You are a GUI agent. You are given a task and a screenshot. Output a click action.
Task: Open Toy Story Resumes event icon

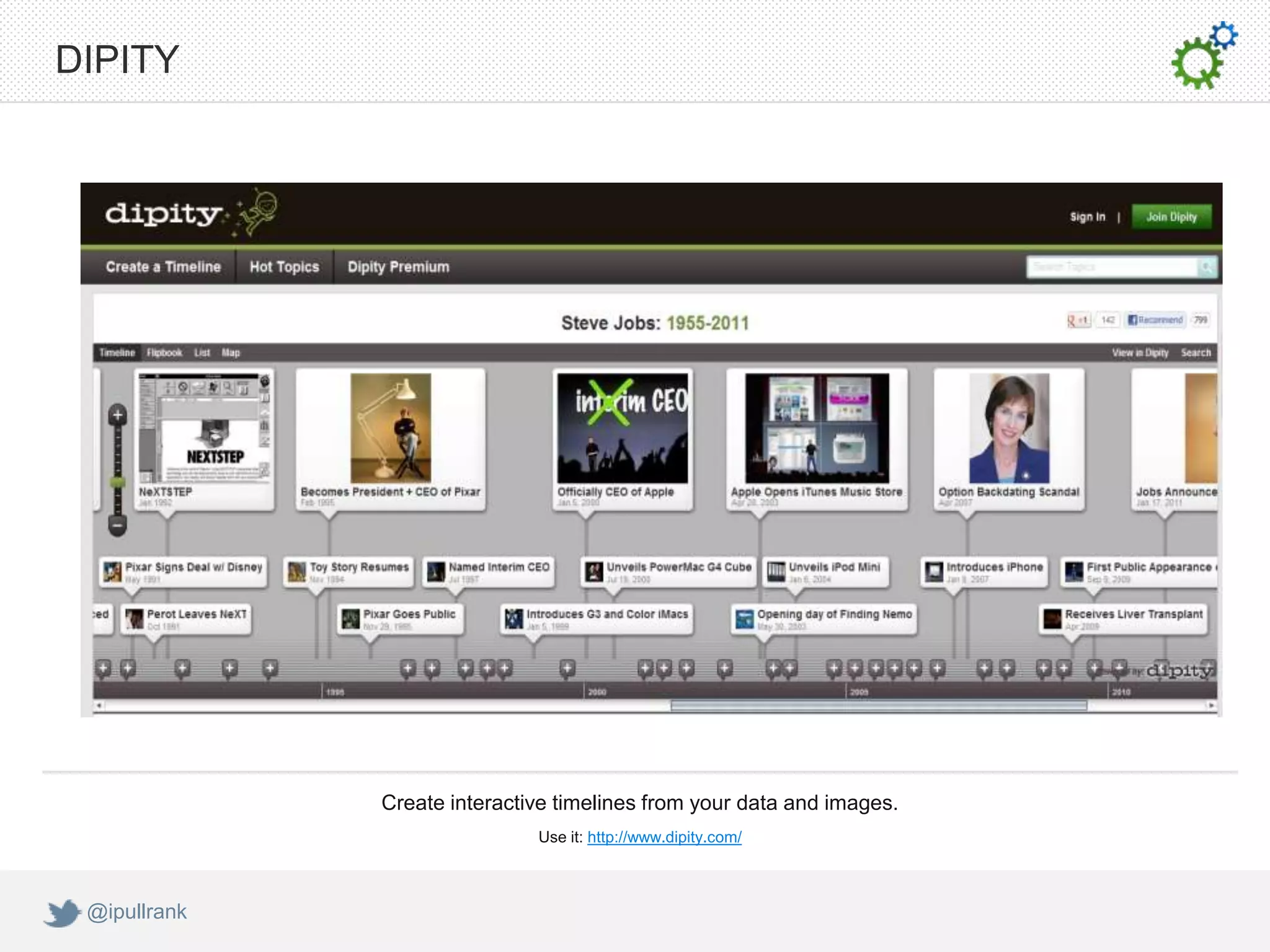(x=297, y=571)
